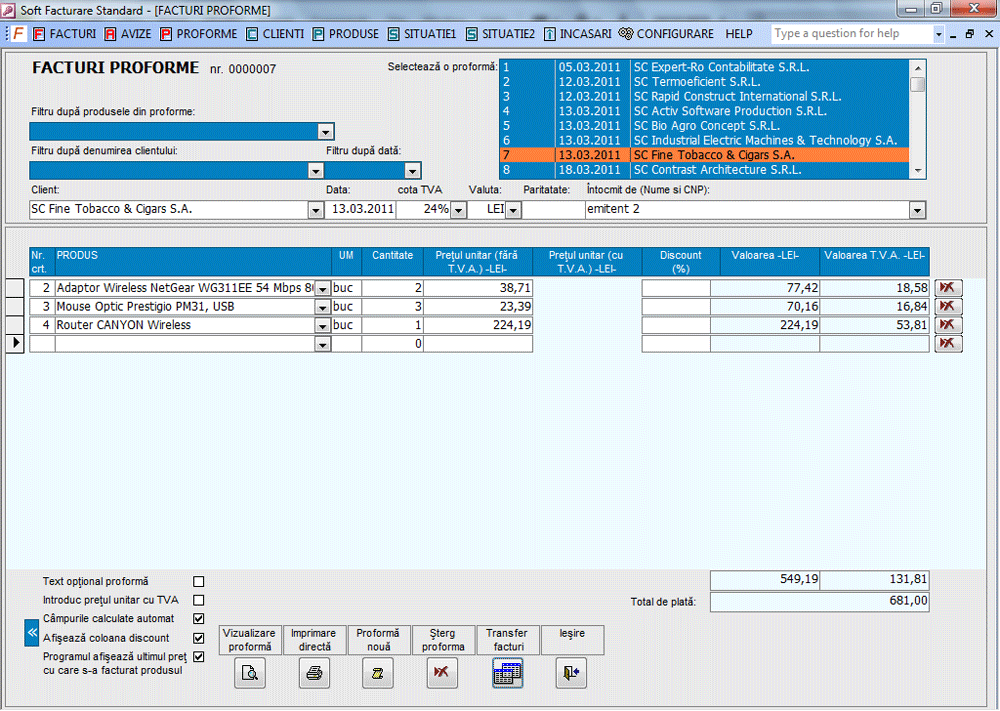The height and width of the screenshot is (711, 1000).
Task: Delete the Mouse Optic Prestigio row
Action: click(x=948, y=307)
